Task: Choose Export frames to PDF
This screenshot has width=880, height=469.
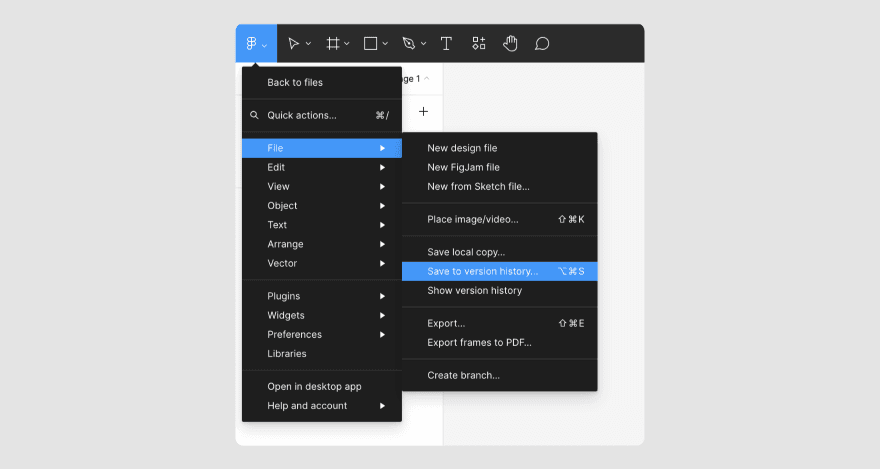Action: pos(499,342)
